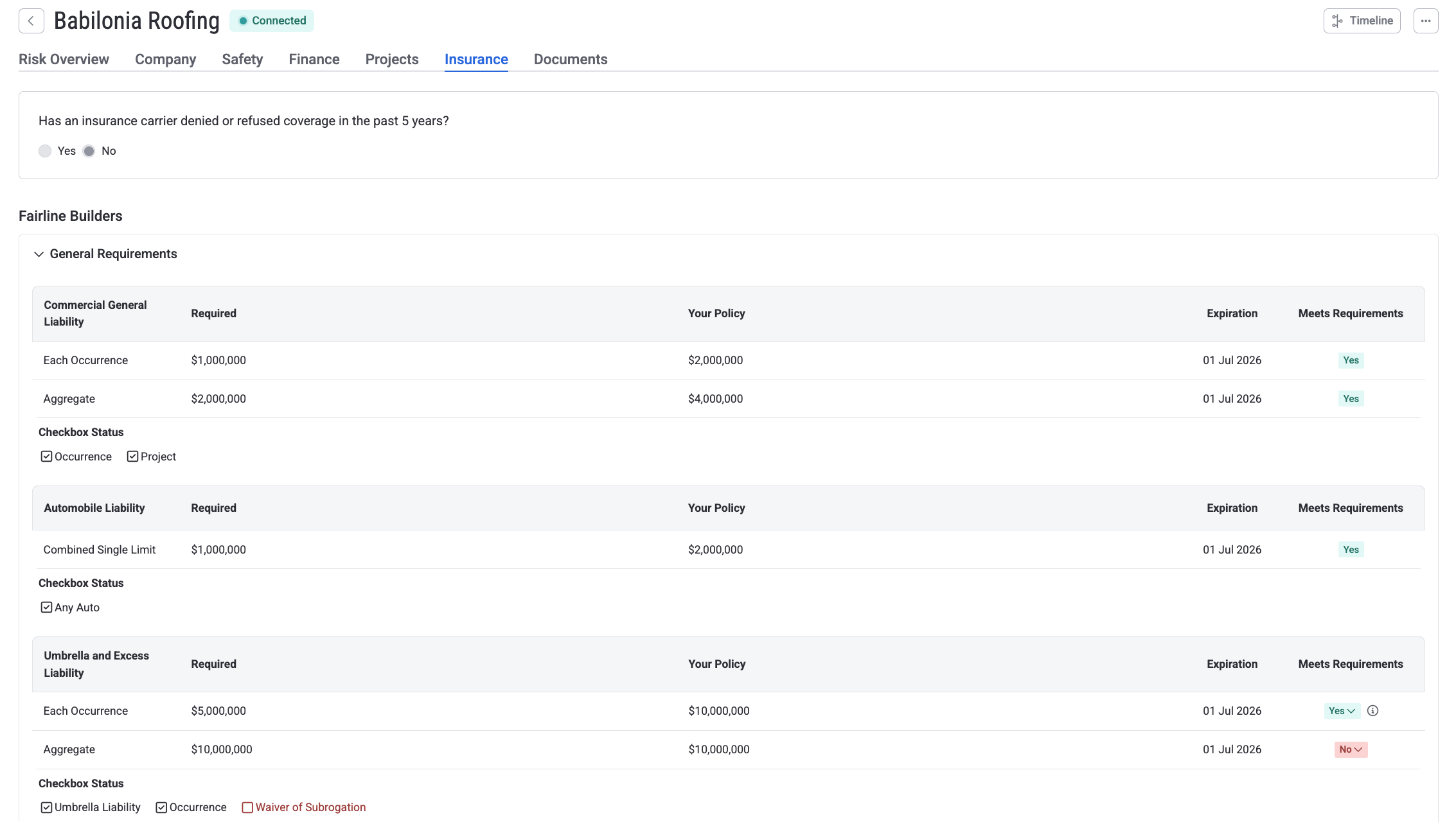This screenshot has width=1456, height=822.
Task: Toggle the Umbrella Liability checkbox
Action: click(x=46, y=807)
